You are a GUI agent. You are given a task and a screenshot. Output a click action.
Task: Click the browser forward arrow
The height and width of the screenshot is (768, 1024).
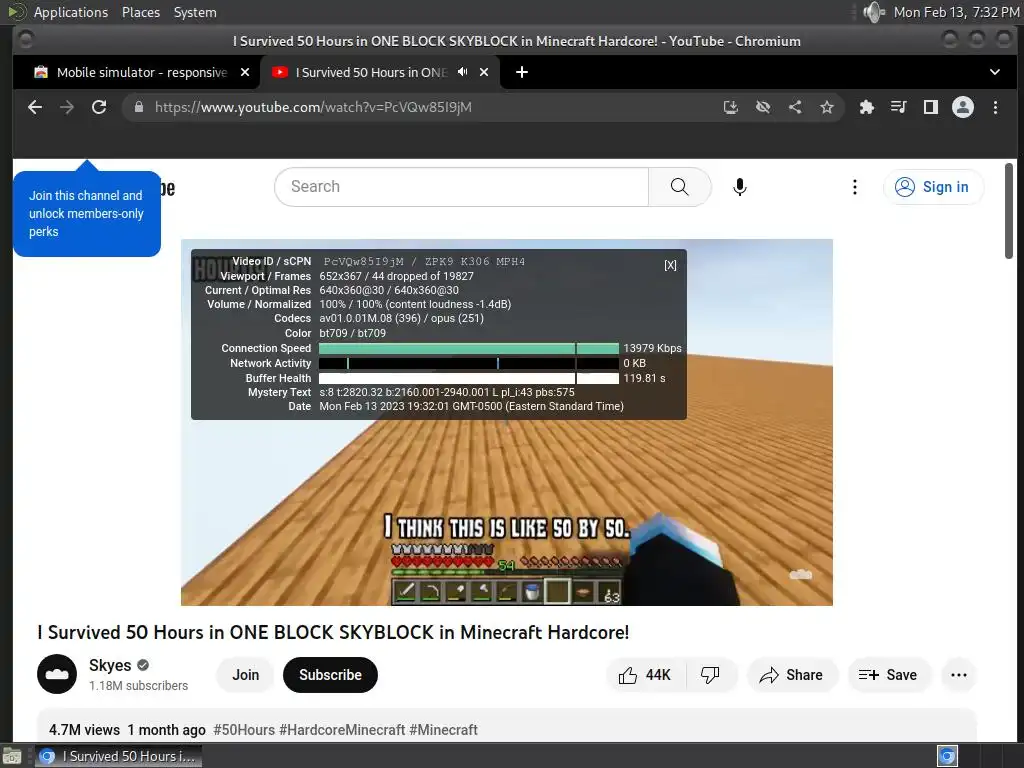[x=67, y=107]
